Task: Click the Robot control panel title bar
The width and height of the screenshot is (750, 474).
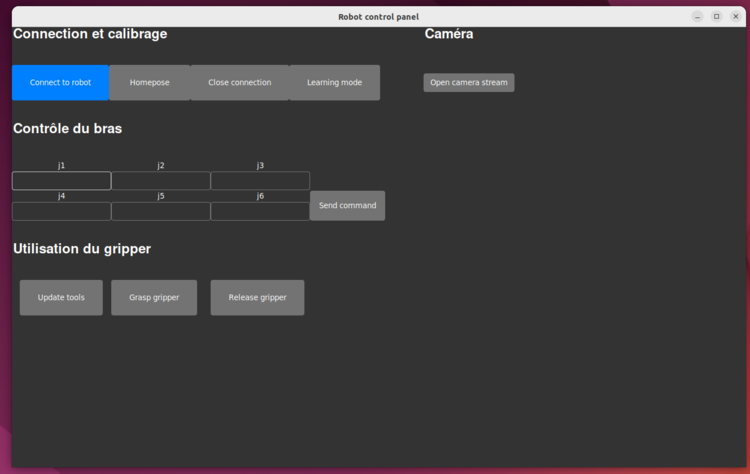Action: point(378,16)
